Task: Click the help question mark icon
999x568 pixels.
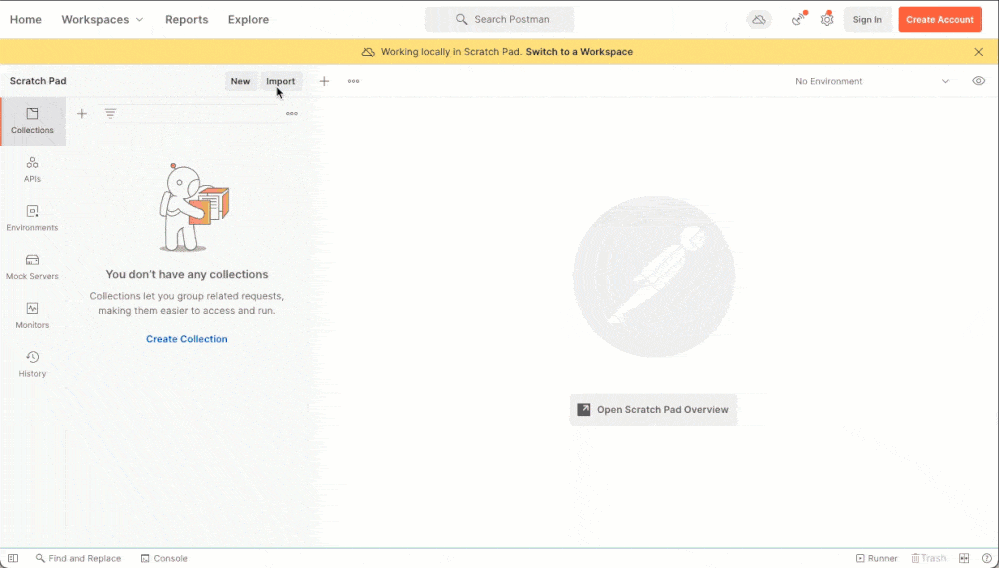Action: pos(987,558)
